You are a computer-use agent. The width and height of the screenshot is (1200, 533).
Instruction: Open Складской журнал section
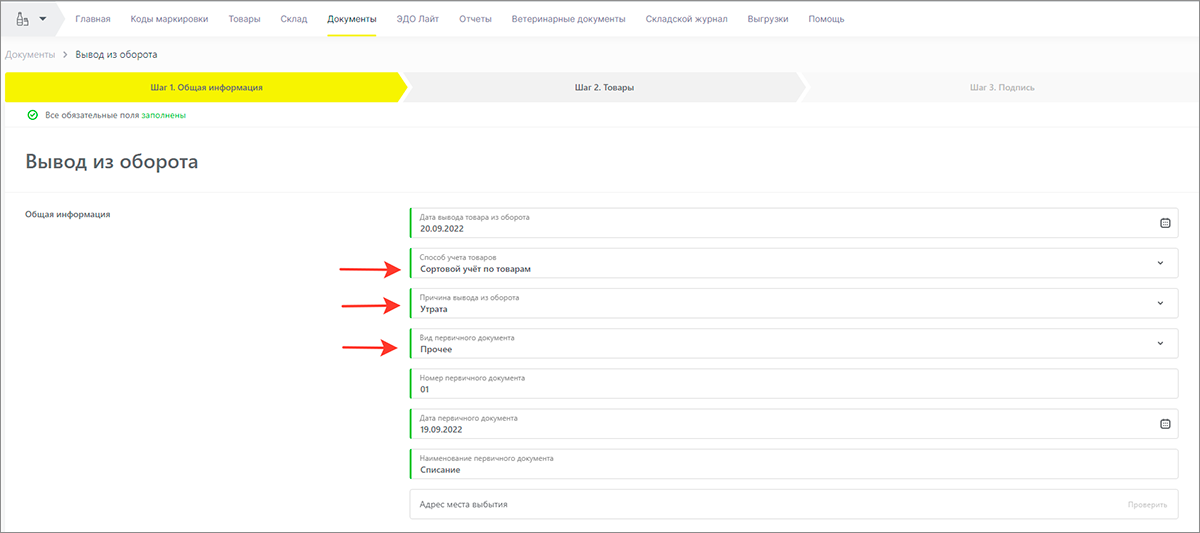687,19
